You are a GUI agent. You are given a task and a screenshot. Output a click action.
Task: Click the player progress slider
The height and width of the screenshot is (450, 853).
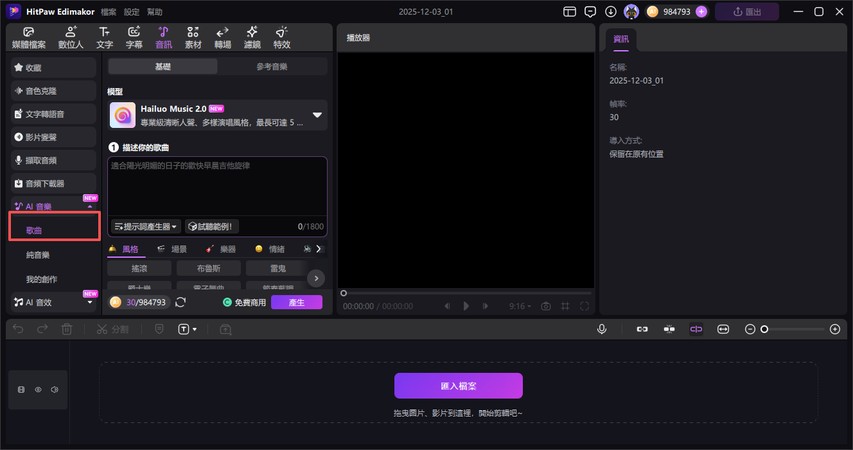(466, 293)
